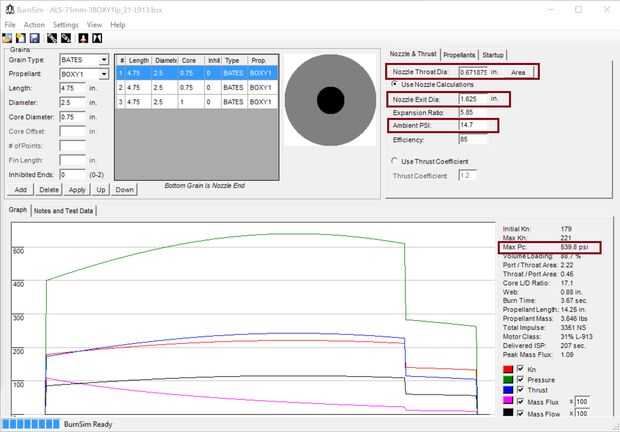Click the Add grain button

click(x=21, y=190)
